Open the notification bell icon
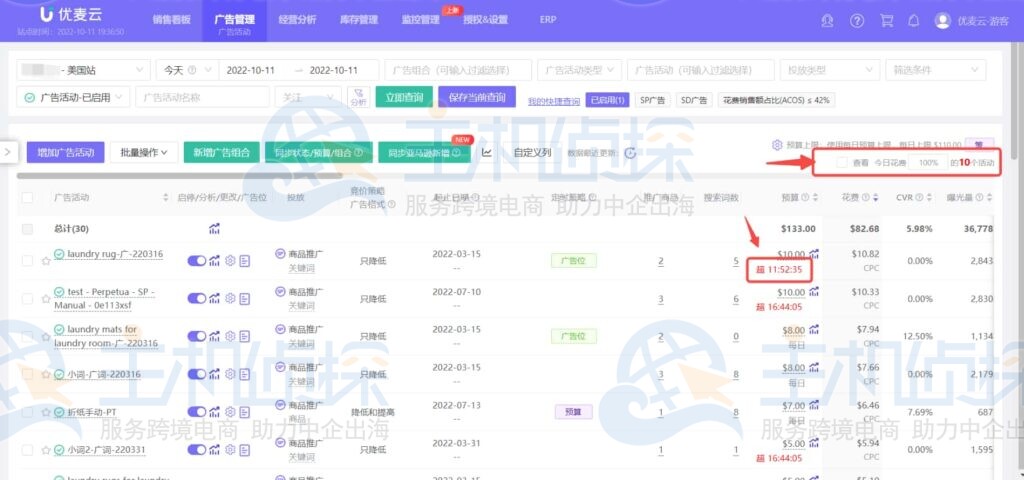The image size is (1024, 480). [914, 21]
